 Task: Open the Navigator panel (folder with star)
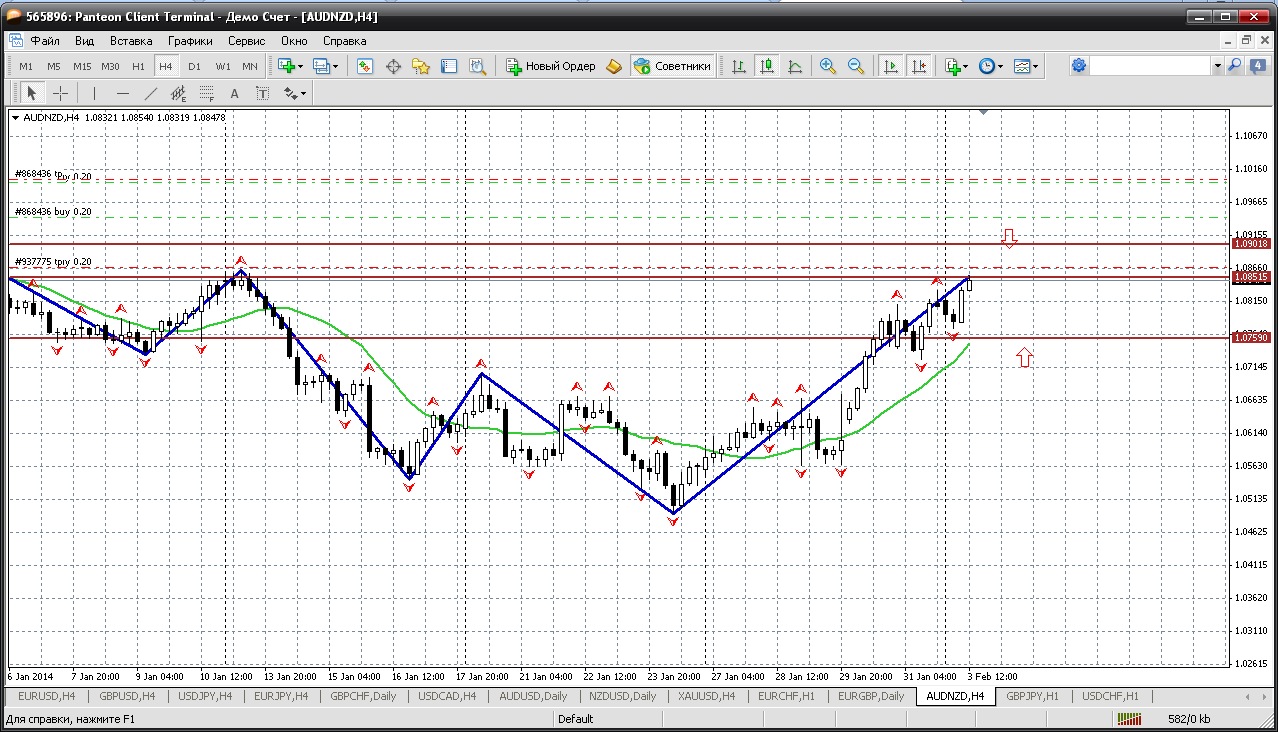[421, 66]
